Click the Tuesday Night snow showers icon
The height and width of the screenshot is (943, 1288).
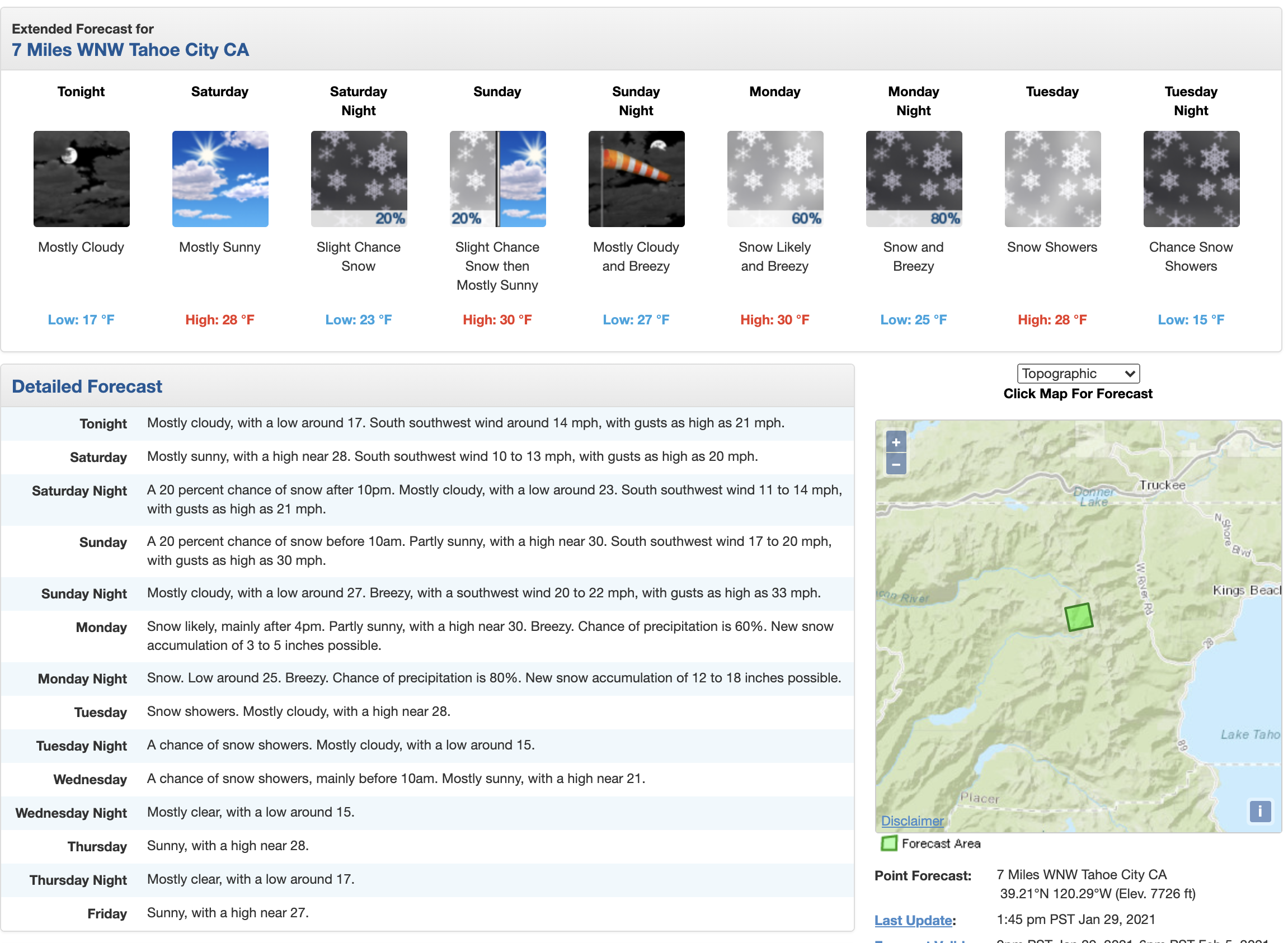[1192, 179]
